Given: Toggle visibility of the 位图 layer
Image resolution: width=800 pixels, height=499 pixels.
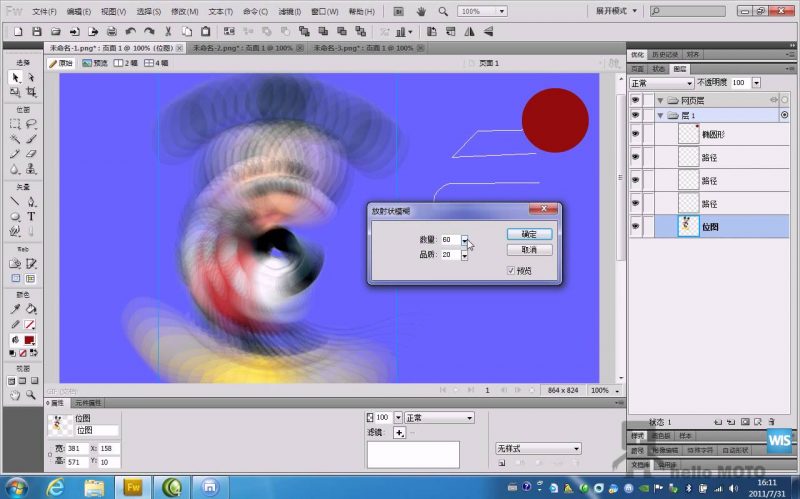Looking at the screenshot, I should (635, 226).
